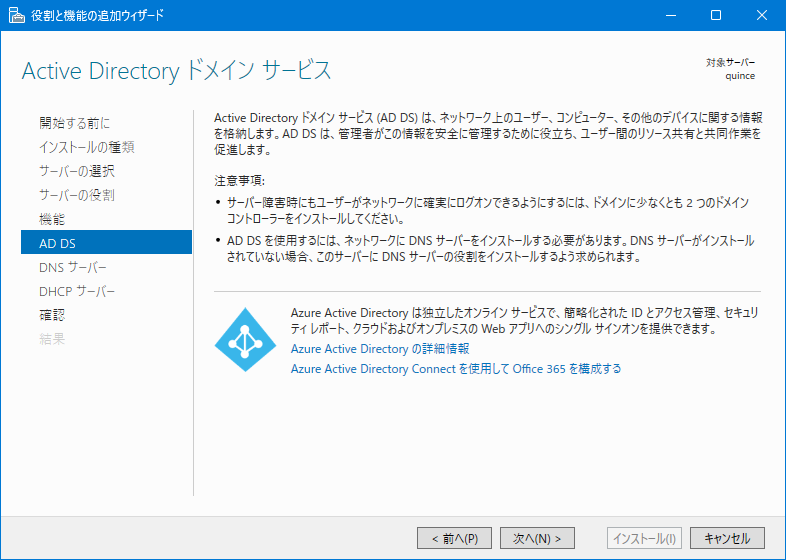Open サーバーの選択 step
786x560 pixels.
77,171
